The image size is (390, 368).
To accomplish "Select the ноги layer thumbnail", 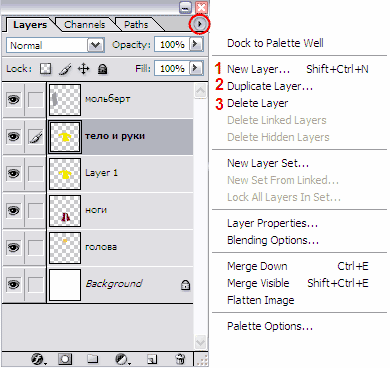I will [65, 211].
